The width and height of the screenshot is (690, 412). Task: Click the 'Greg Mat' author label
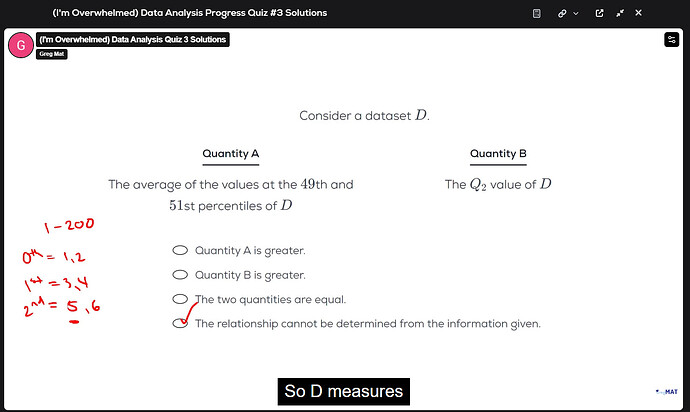pyautogui.click(x=50, y=54)
